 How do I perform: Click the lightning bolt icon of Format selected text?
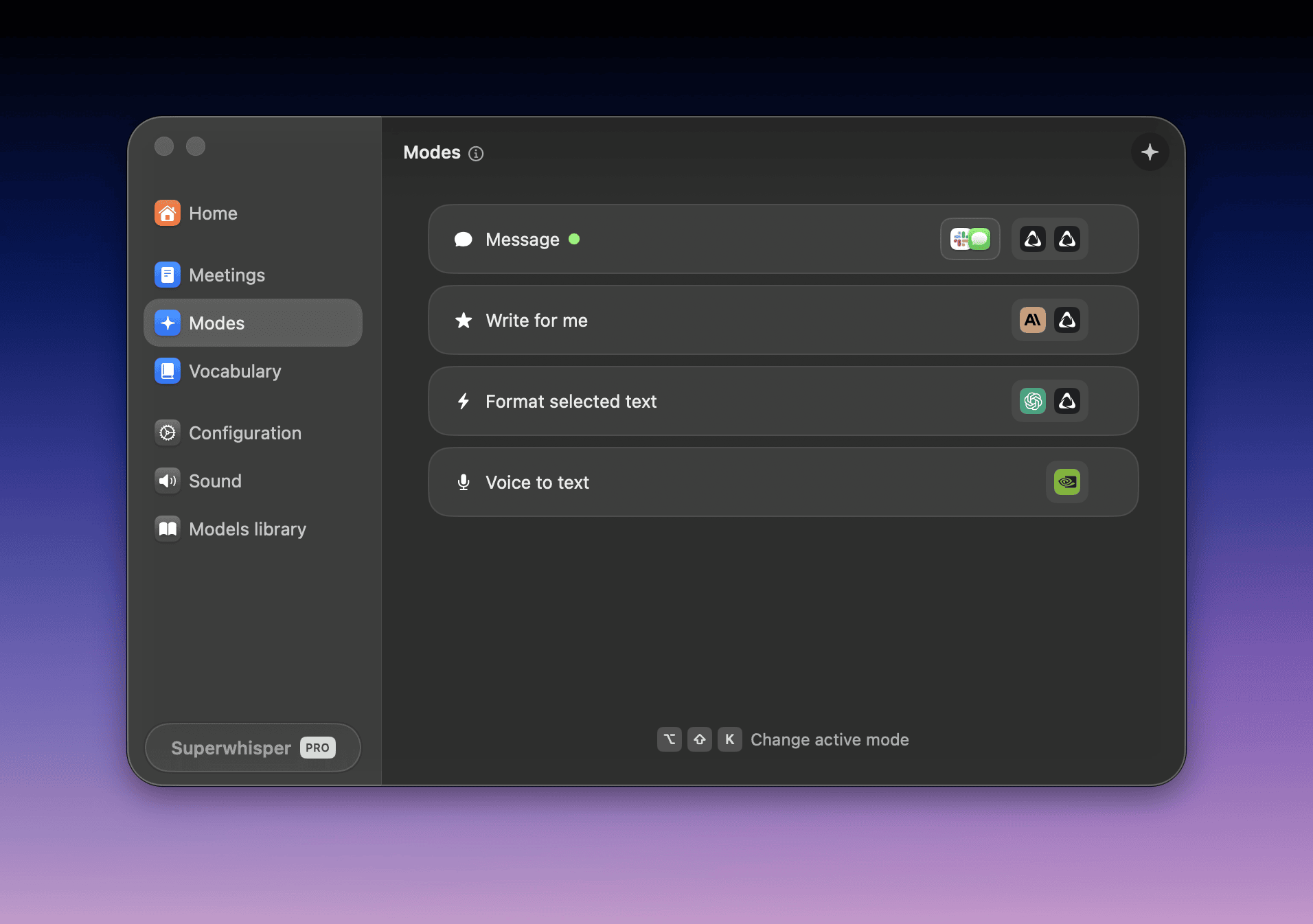[464, 401]
